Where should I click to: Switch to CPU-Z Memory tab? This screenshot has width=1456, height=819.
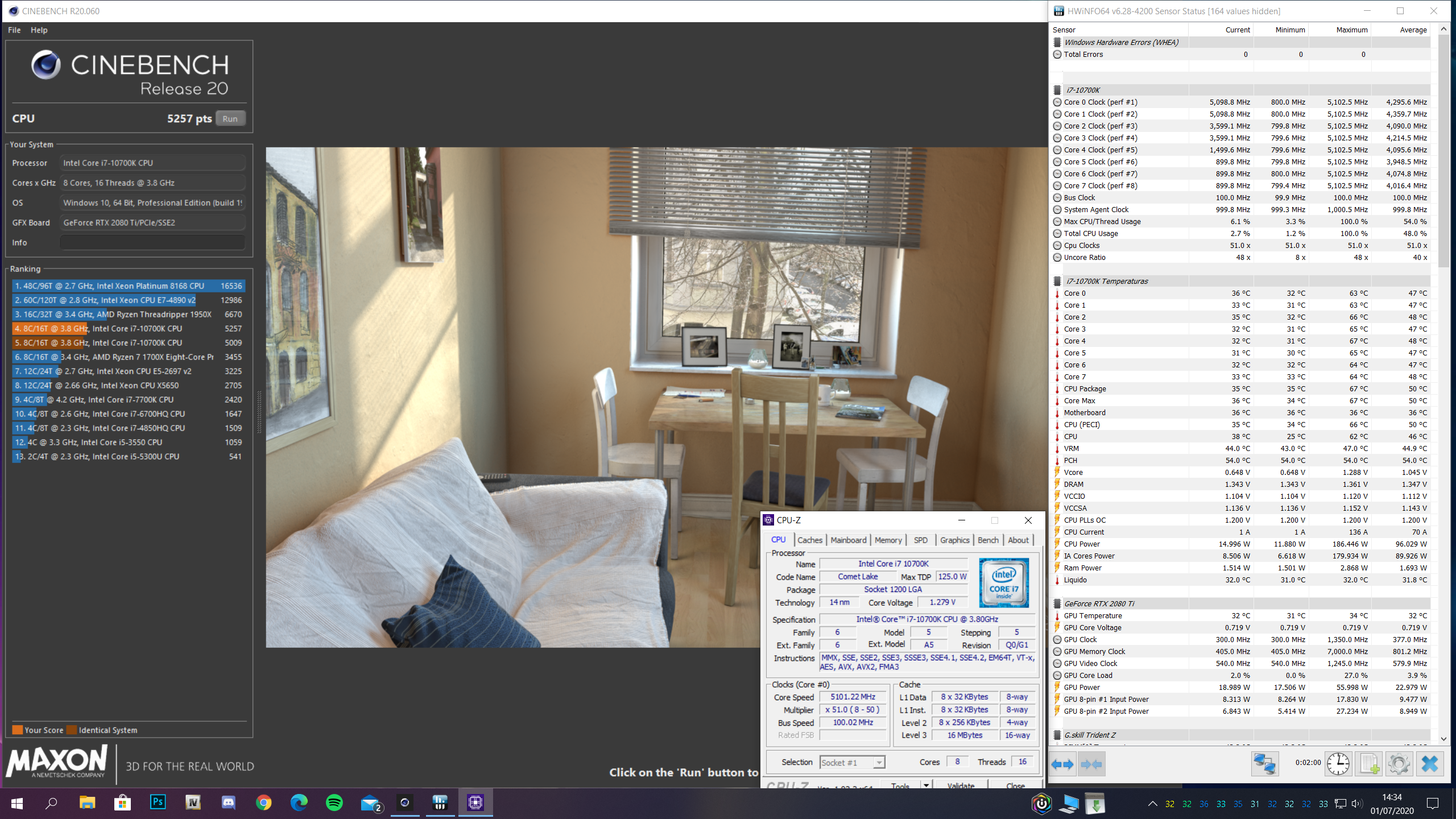[888, 540]
